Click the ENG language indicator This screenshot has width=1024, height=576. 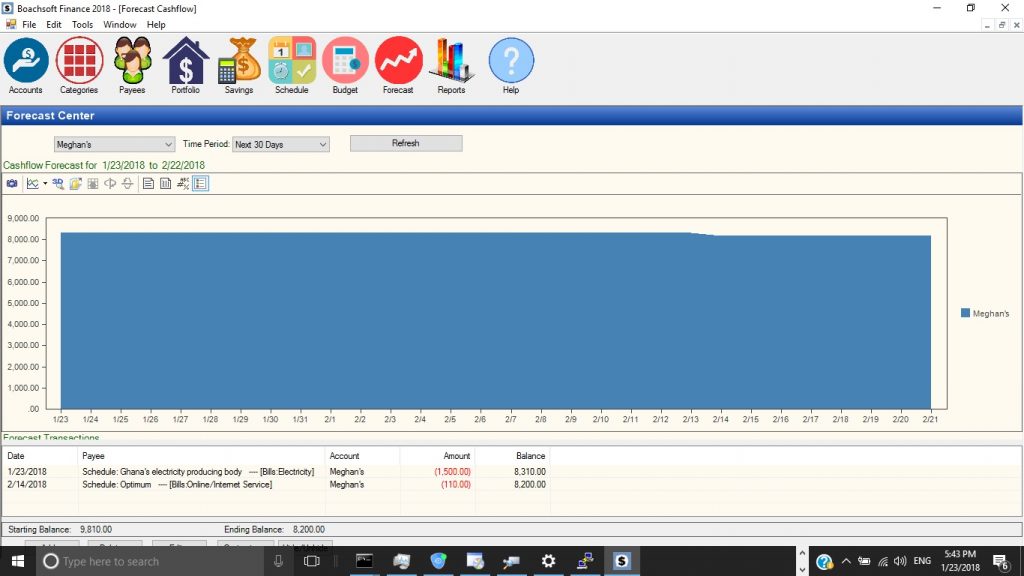pyautogui.click(x=922, y=561)
